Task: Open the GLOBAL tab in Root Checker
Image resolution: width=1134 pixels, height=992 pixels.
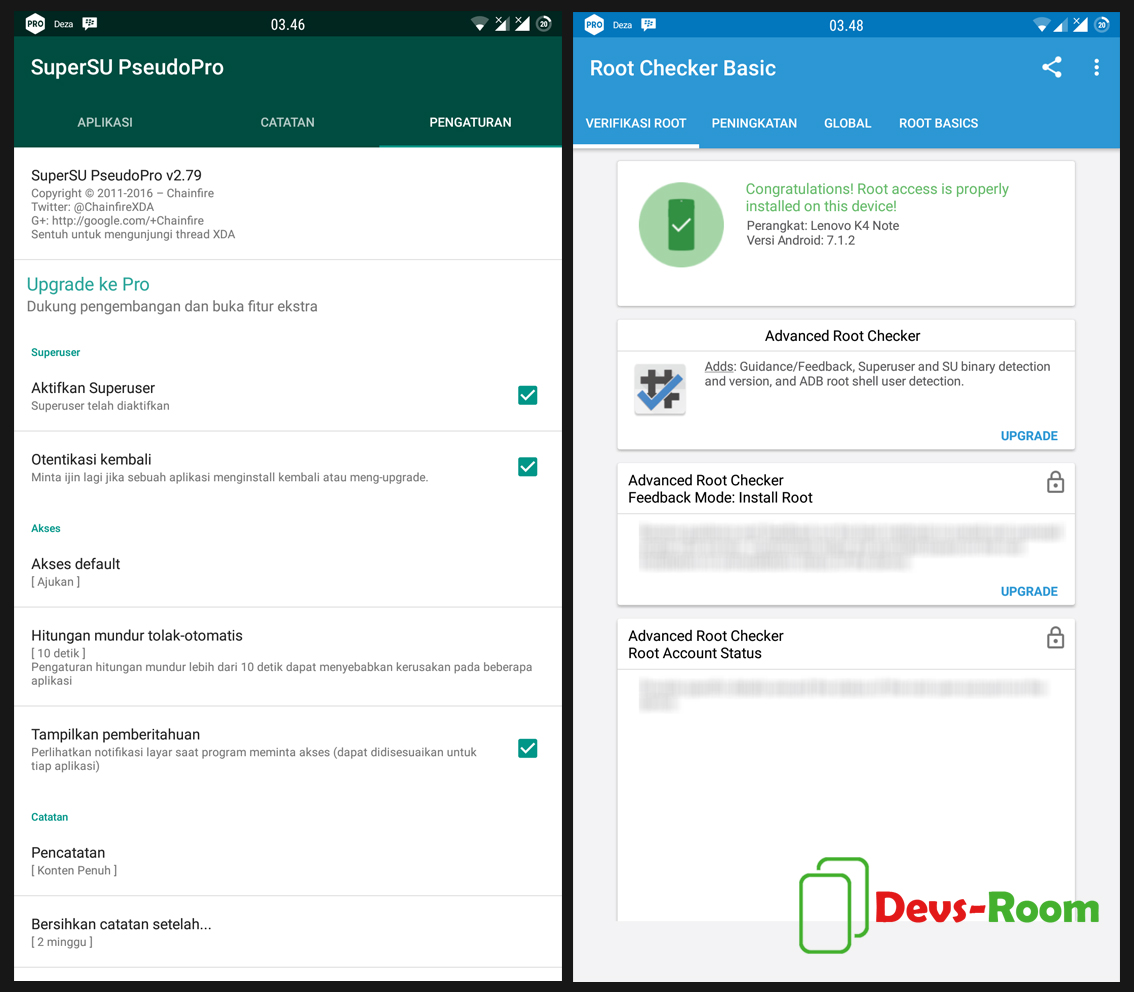Action: [848, 124]
